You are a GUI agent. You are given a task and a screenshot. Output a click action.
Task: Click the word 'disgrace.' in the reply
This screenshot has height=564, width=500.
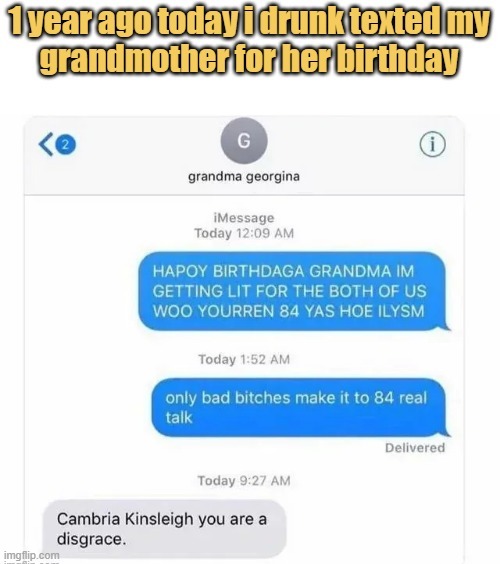pos(92,539)
